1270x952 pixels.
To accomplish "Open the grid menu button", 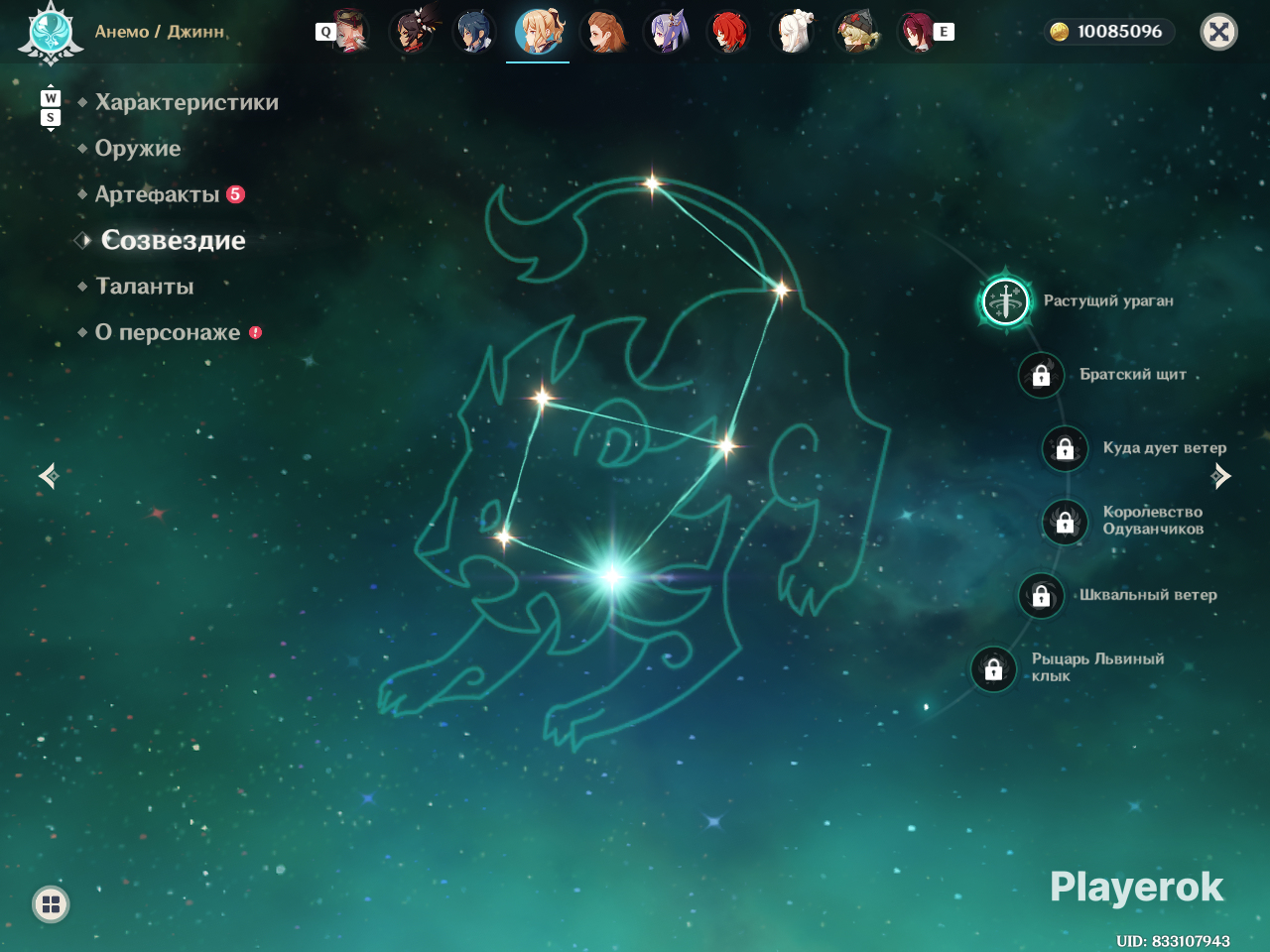I will (51, 903).
